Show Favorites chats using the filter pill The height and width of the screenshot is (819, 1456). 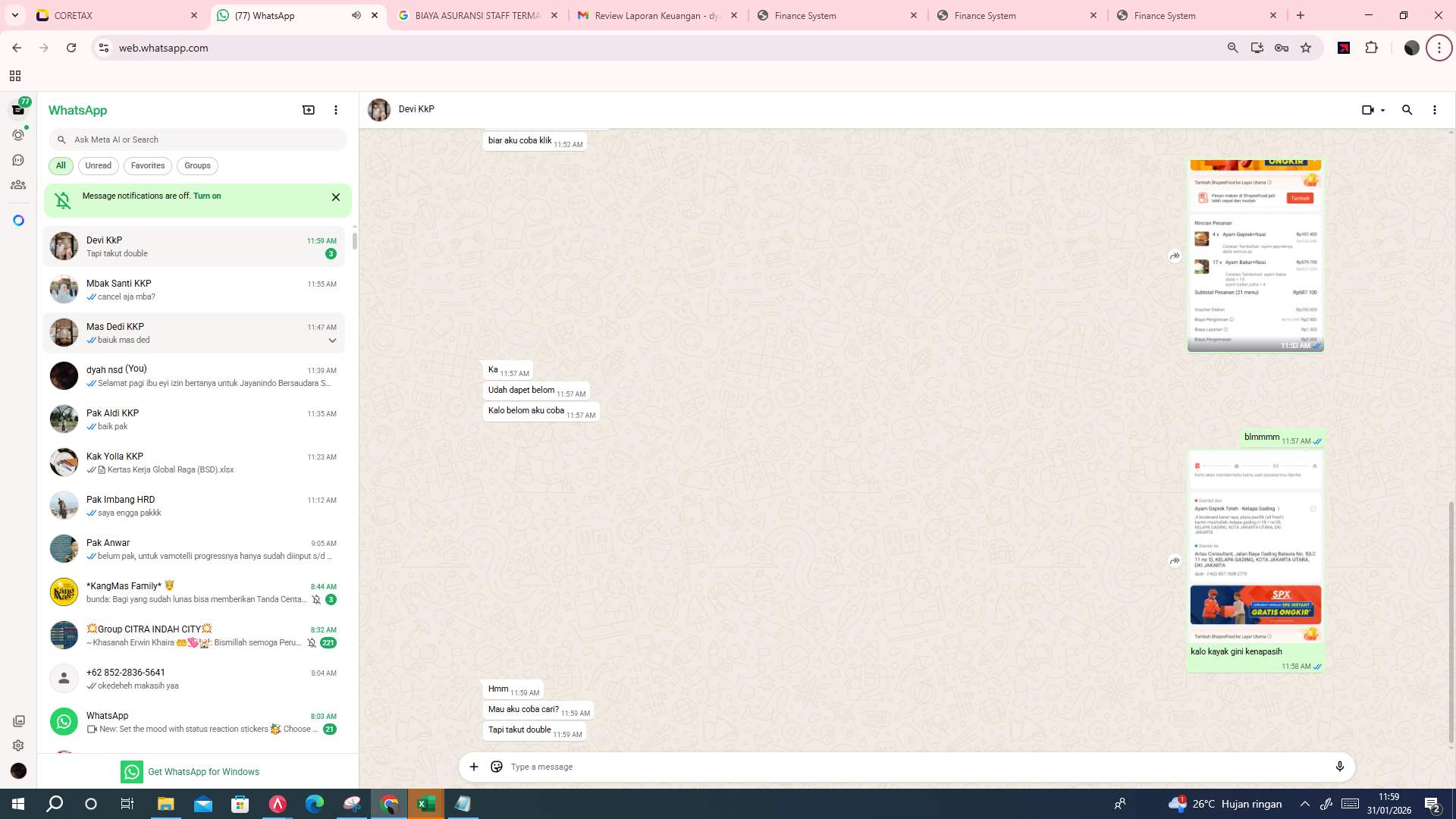147,165
